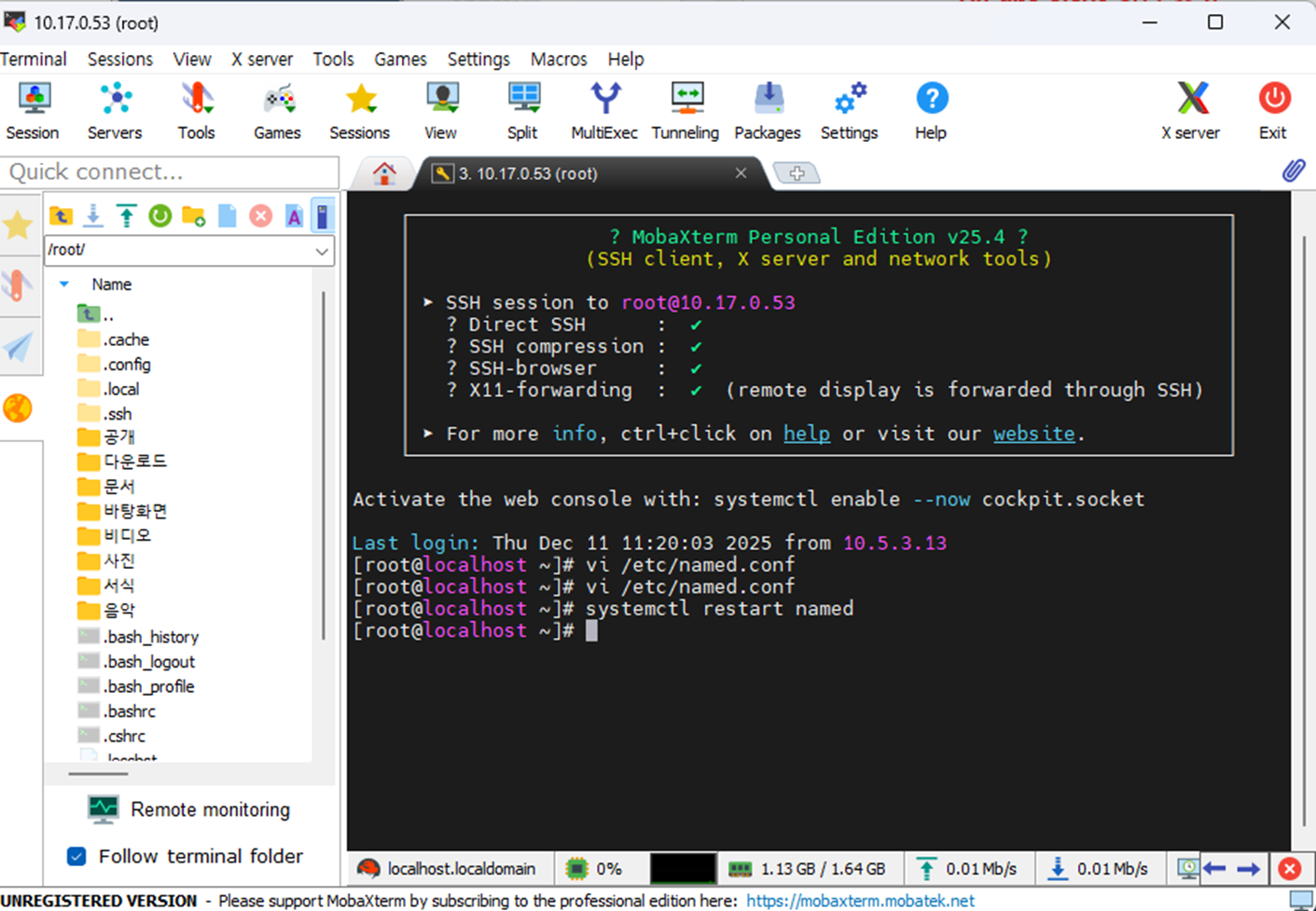Click the file list vertical scrollbar

[325, 466]
